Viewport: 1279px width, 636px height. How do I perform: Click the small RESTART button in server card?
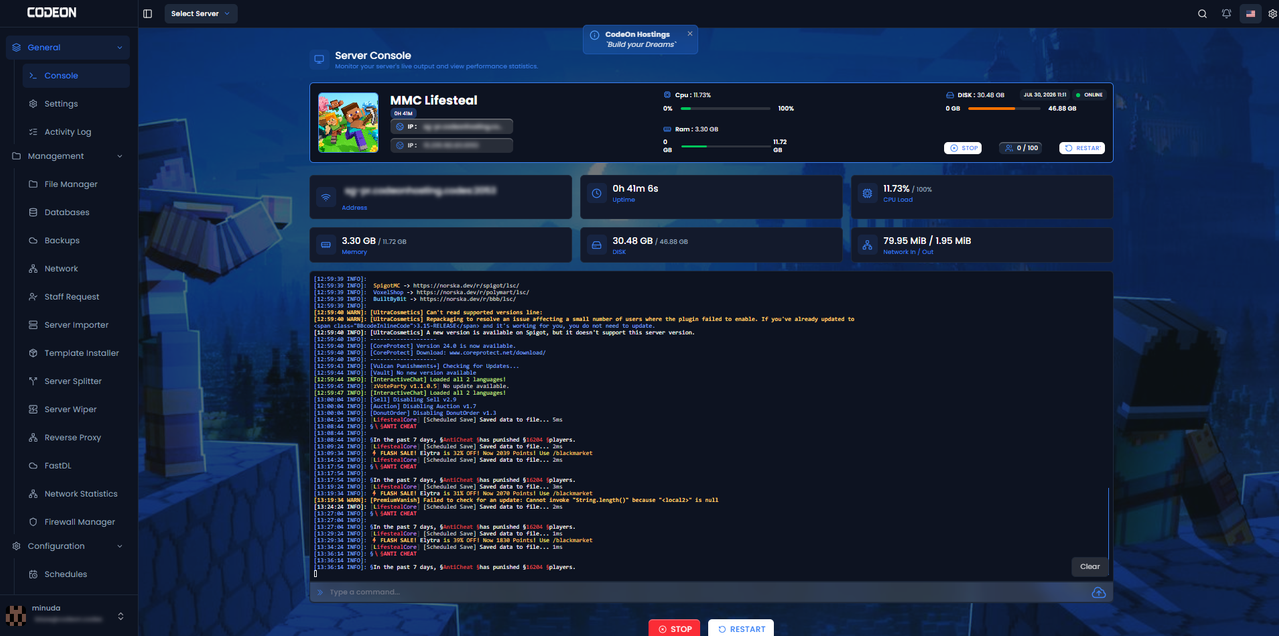click(1081, 148)
